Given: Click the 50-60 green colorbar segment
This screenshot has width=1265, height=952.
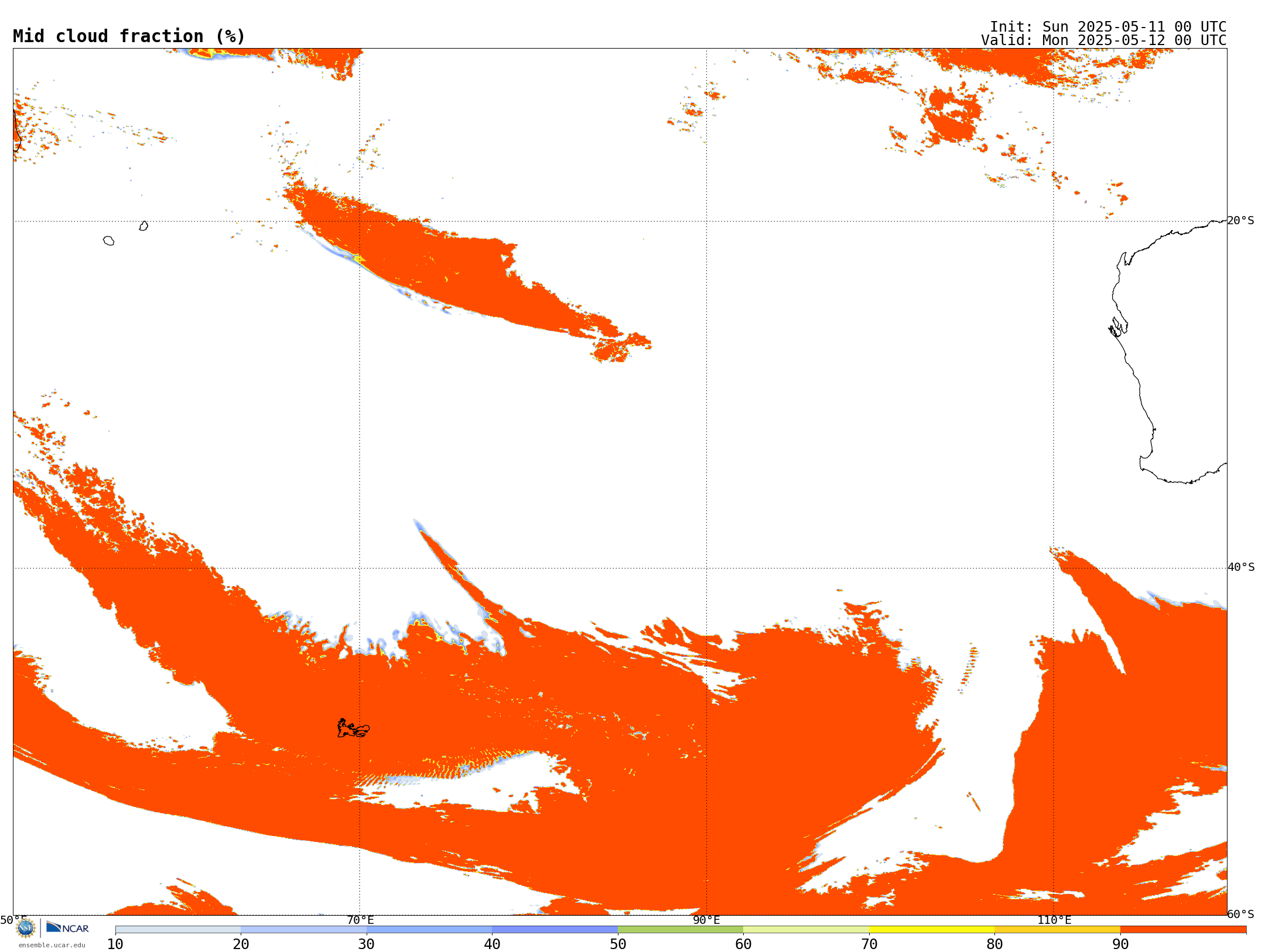Looking at the screenshot, I should [681, 930].
